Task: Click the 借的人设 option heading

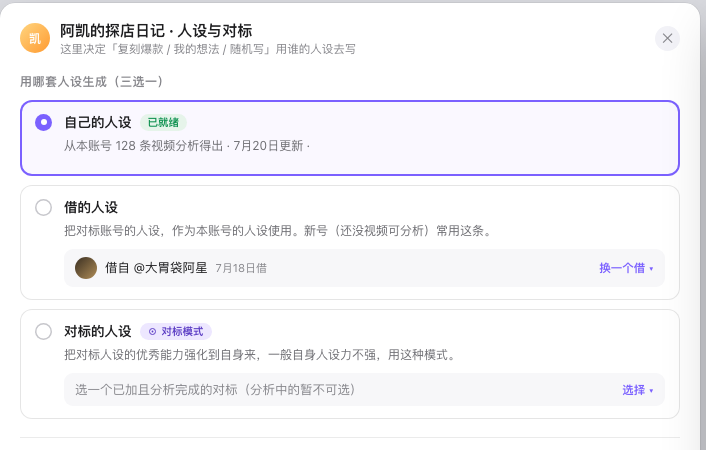Action: click(91, 208)
